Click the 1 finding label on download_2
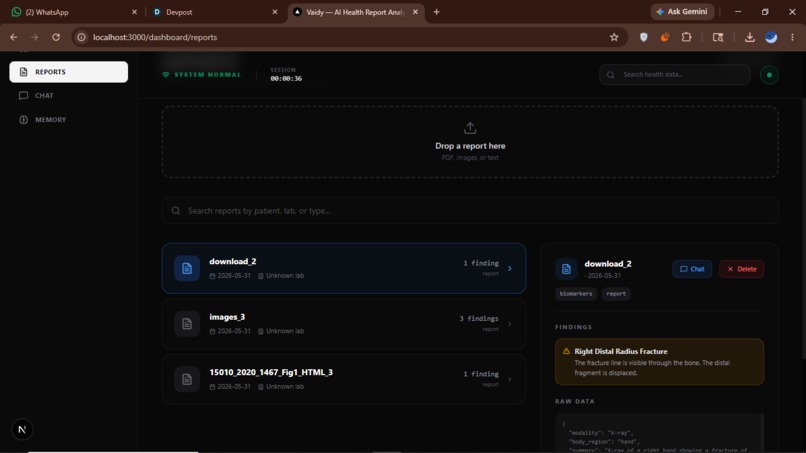Viewport: 806px width, 453px height. pyautogui.click(x=481, y=263)
